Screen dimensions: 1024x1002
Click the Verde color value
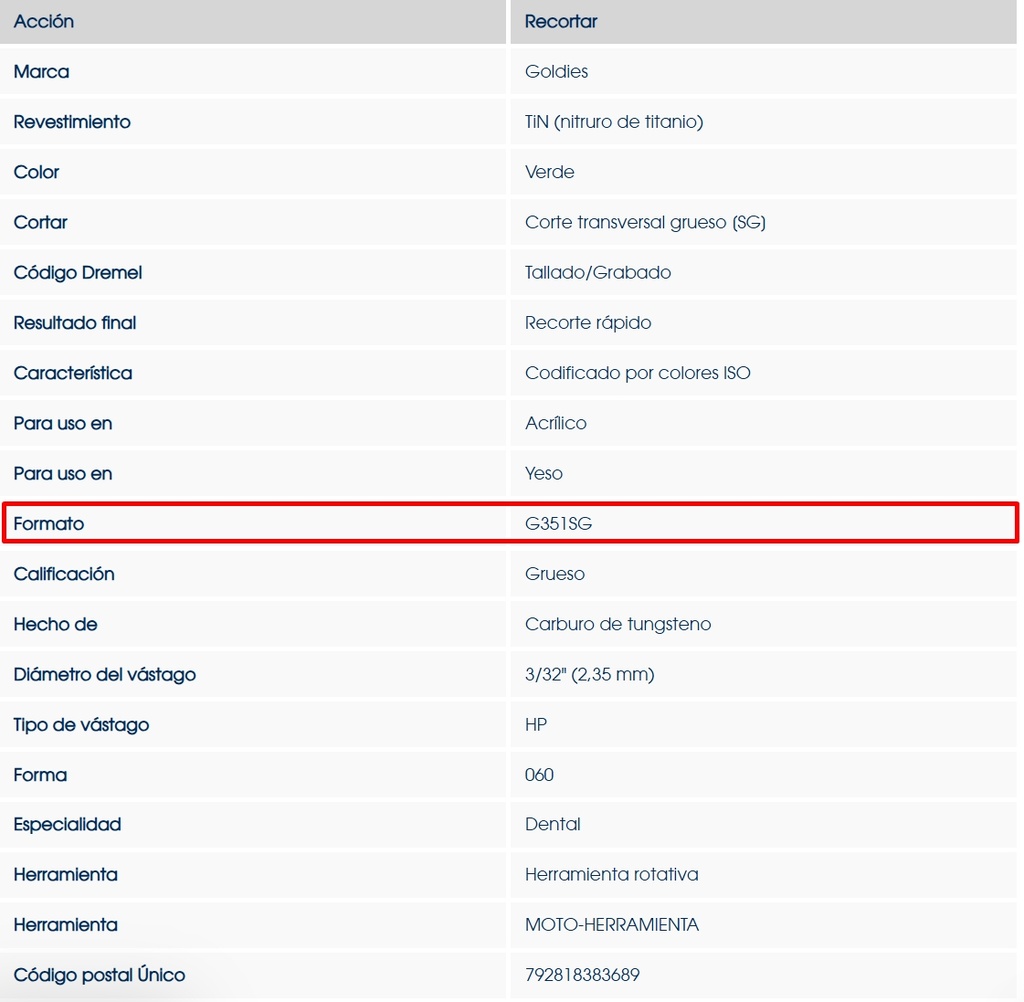pos(550,172)
